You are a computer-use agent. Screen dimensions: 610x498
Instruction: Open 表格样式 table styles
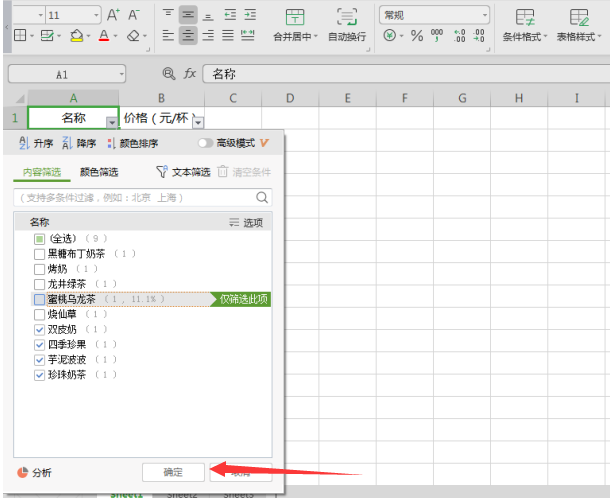tap(579, 25)
